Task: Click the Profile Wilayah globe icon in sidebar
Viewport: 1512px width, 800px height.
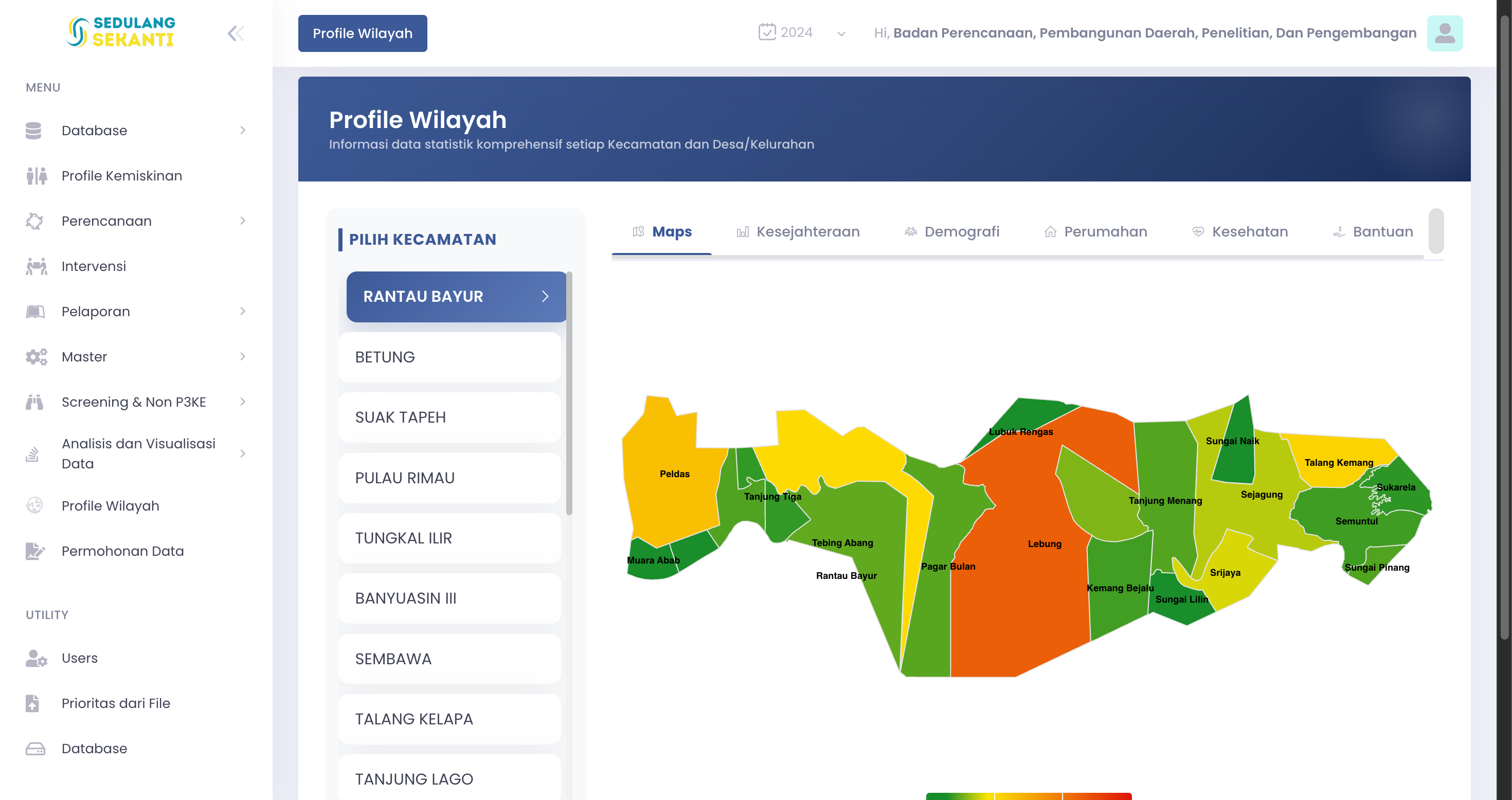Action: pos(34,505)
